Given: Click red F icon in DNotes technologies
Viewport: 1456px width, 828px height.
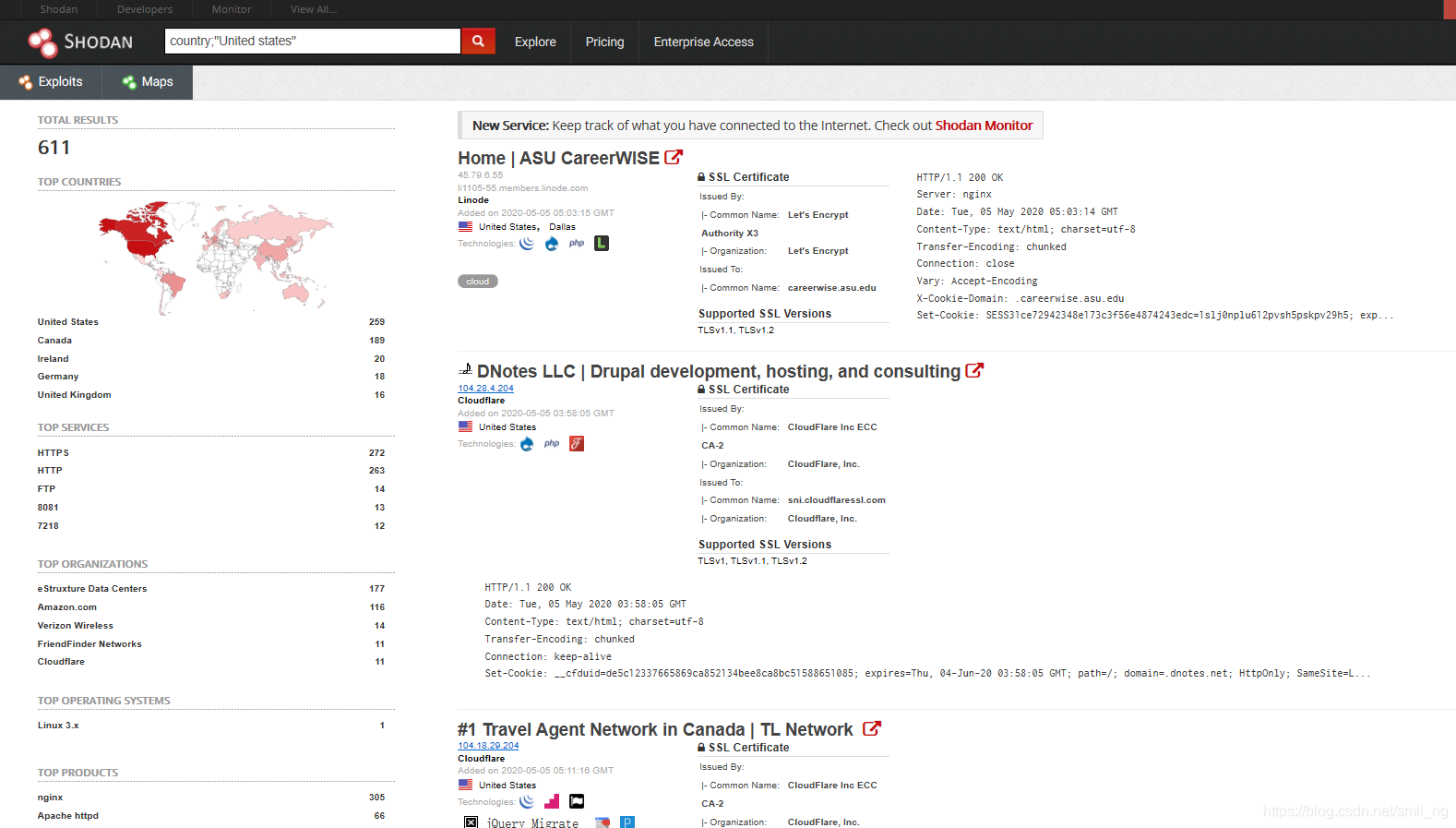Looking at the screenshot, I should [x=577, y=444].
